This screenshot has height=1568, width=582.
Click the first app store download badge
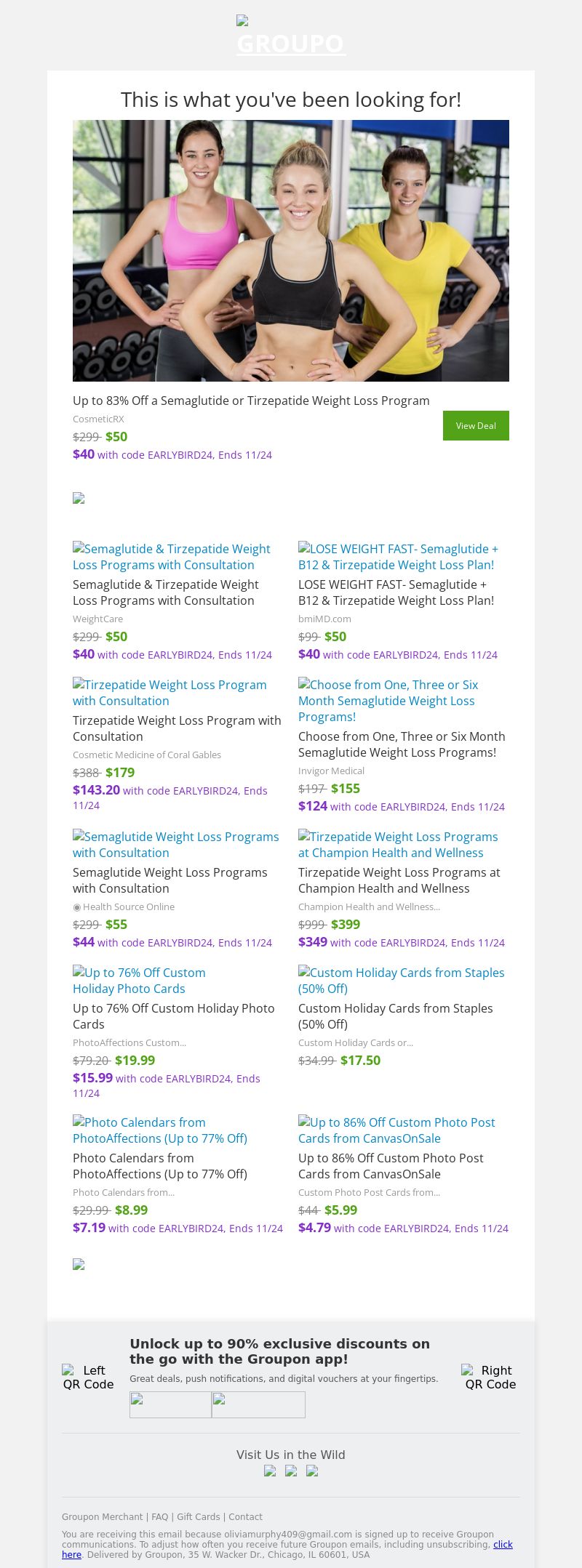(x=170, y=1404)
